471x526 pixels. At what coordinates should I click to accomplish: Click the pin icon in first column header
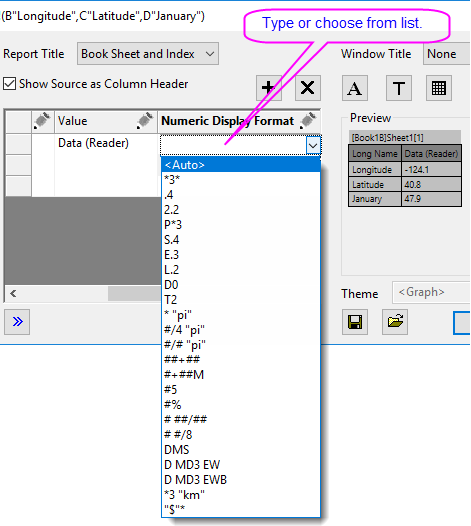click(42, 120)
